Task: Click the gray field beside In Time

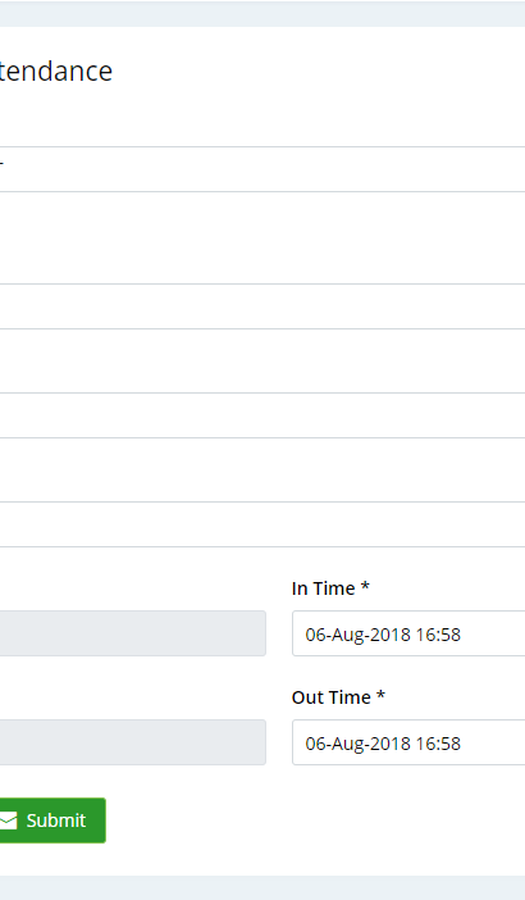Action: pos(133,634)
